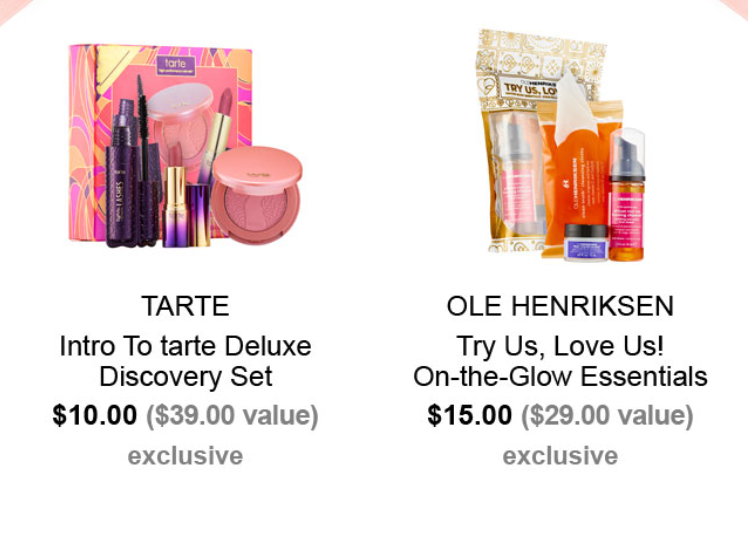748x534 pixels.
Task: Click the $15.00 price text
Action: (x=469, y=415)
